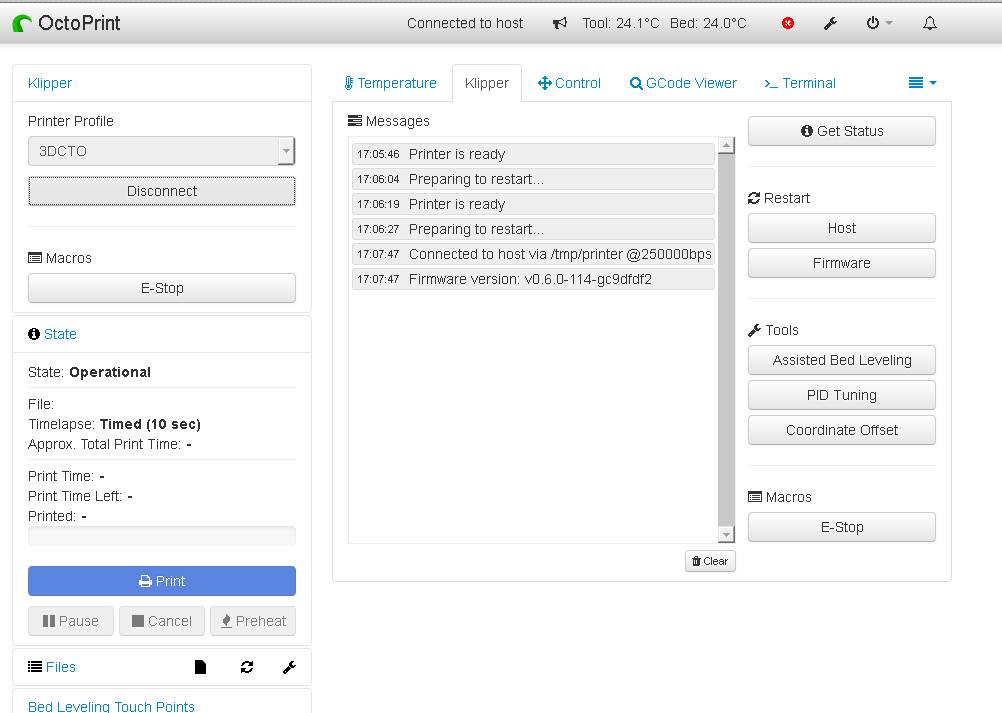The width and height of the screenshot is (1002, 713).
Task: Click the messages scrollbar down arrow
Action: coord(726,534)
